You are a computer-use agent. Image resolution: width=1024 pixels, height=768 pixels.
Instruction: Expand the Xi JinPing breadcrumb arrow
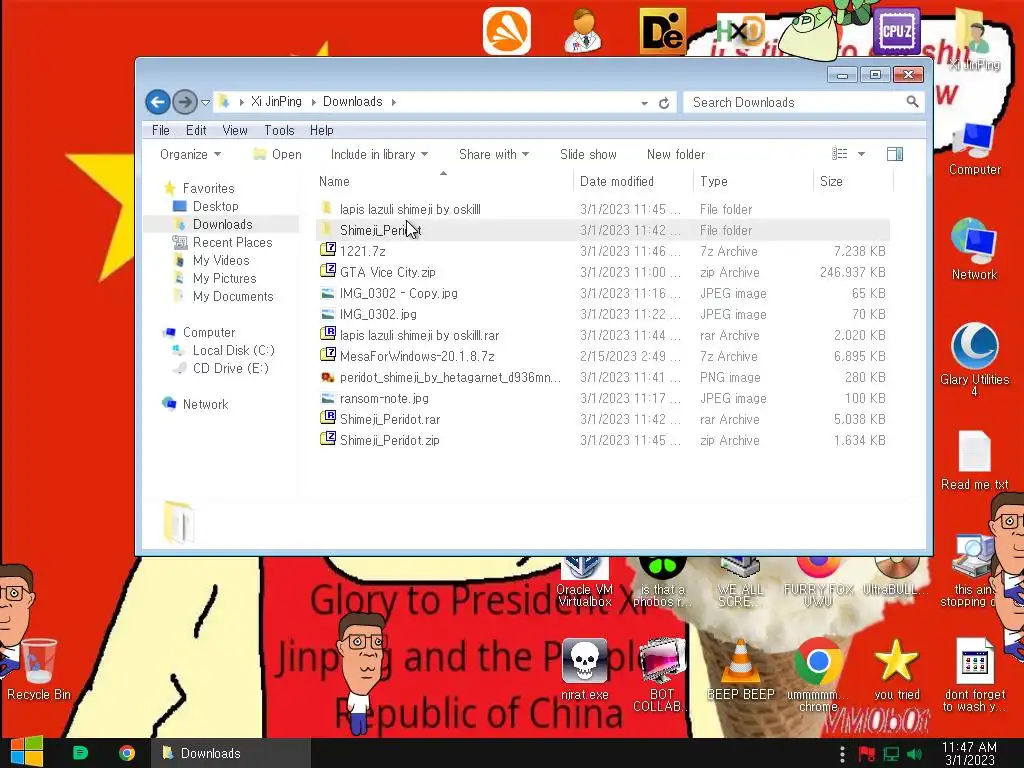pyautogui.click(x=313, y=102)
